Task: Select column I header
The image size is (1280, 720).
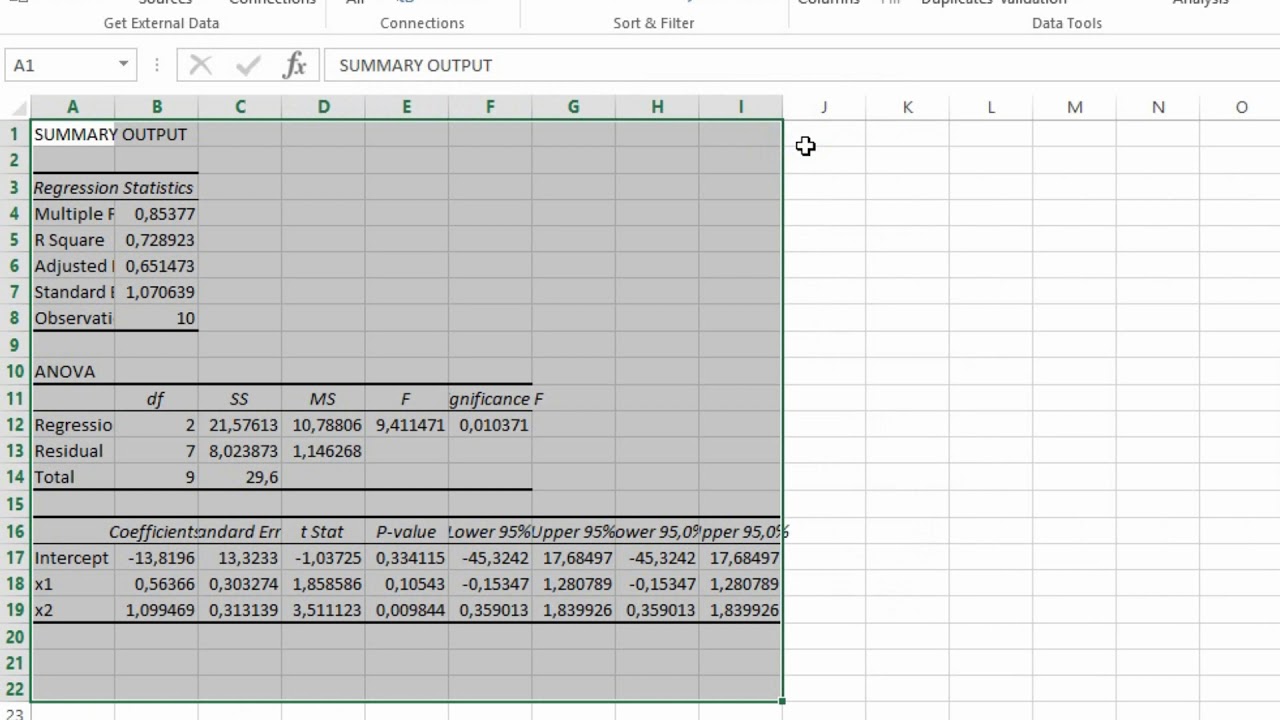Action: tap(740, 107)
